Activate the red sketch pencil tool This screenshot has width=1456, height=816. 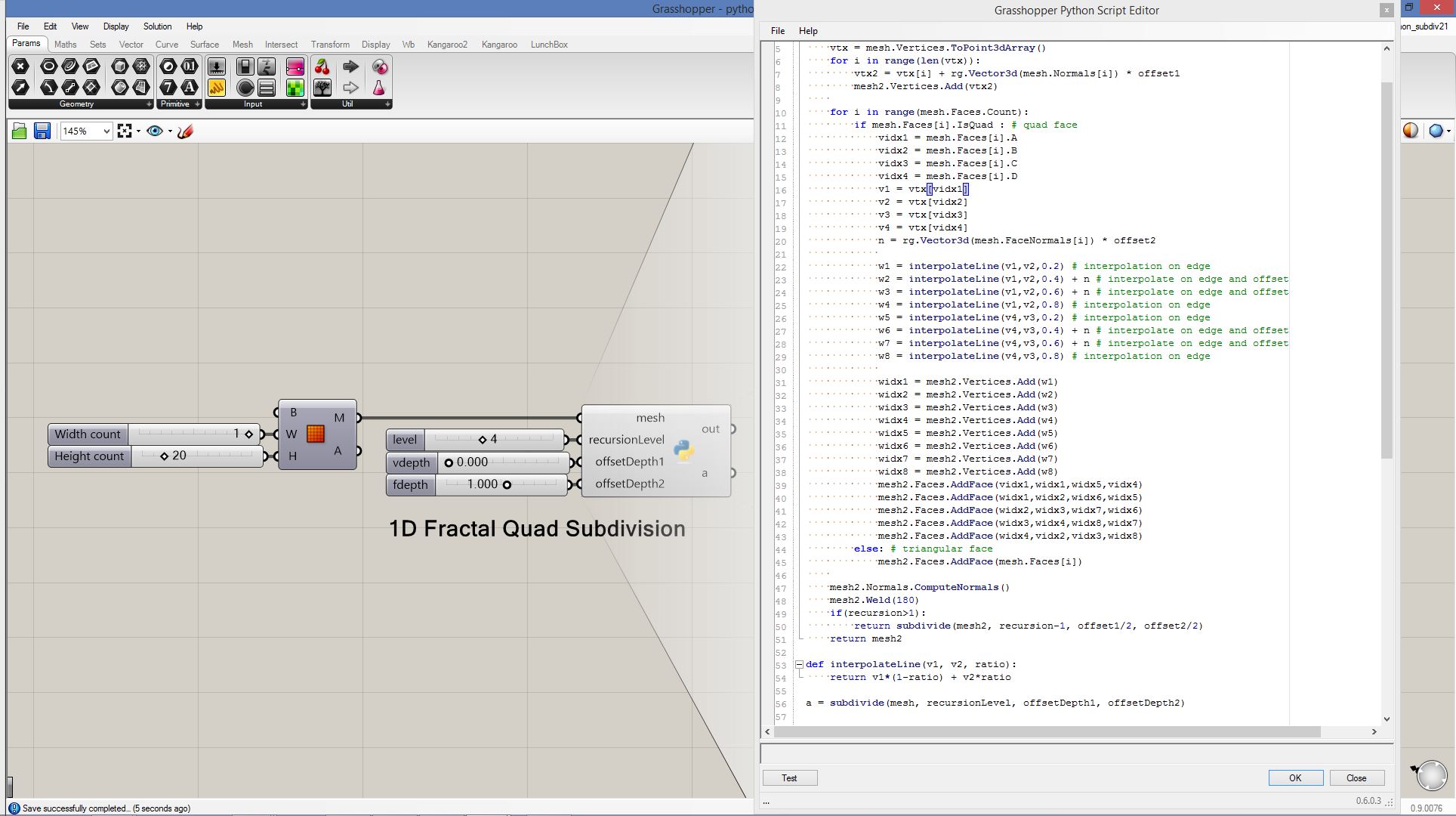click(x=186, y=131)
